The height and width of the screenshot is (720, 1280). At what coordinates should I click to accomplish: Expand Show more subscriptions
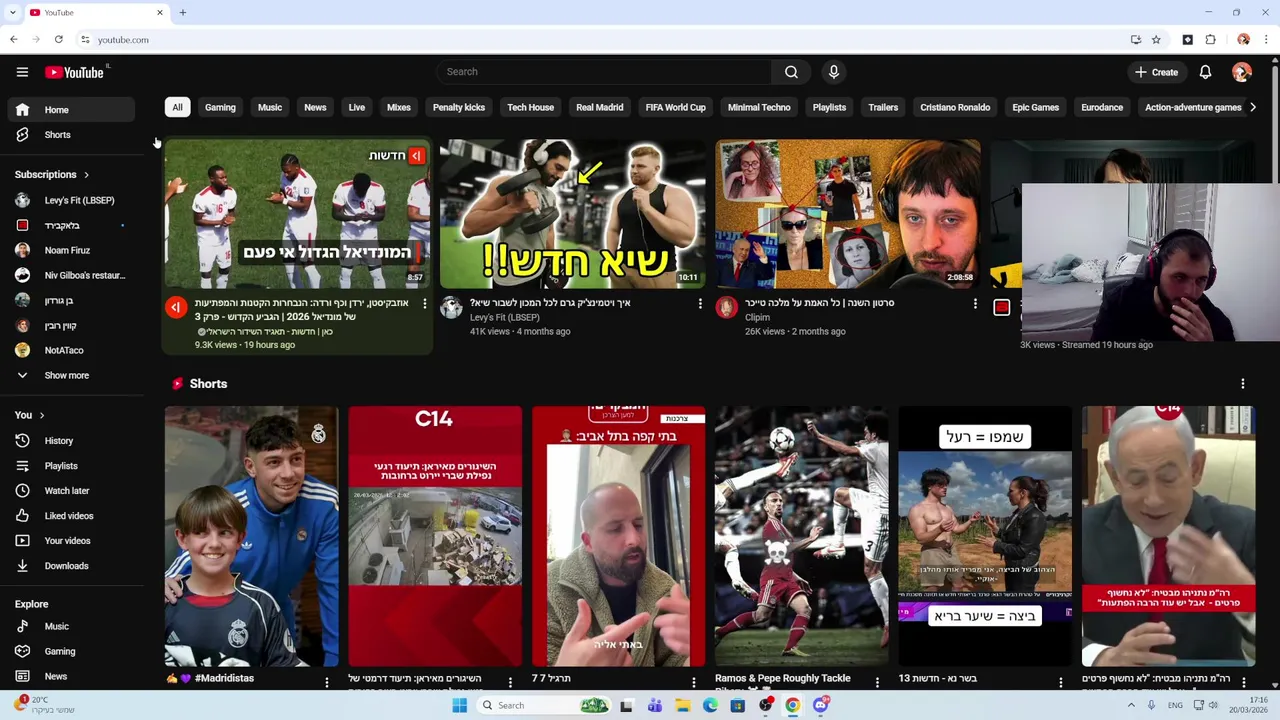coord(70,376)
